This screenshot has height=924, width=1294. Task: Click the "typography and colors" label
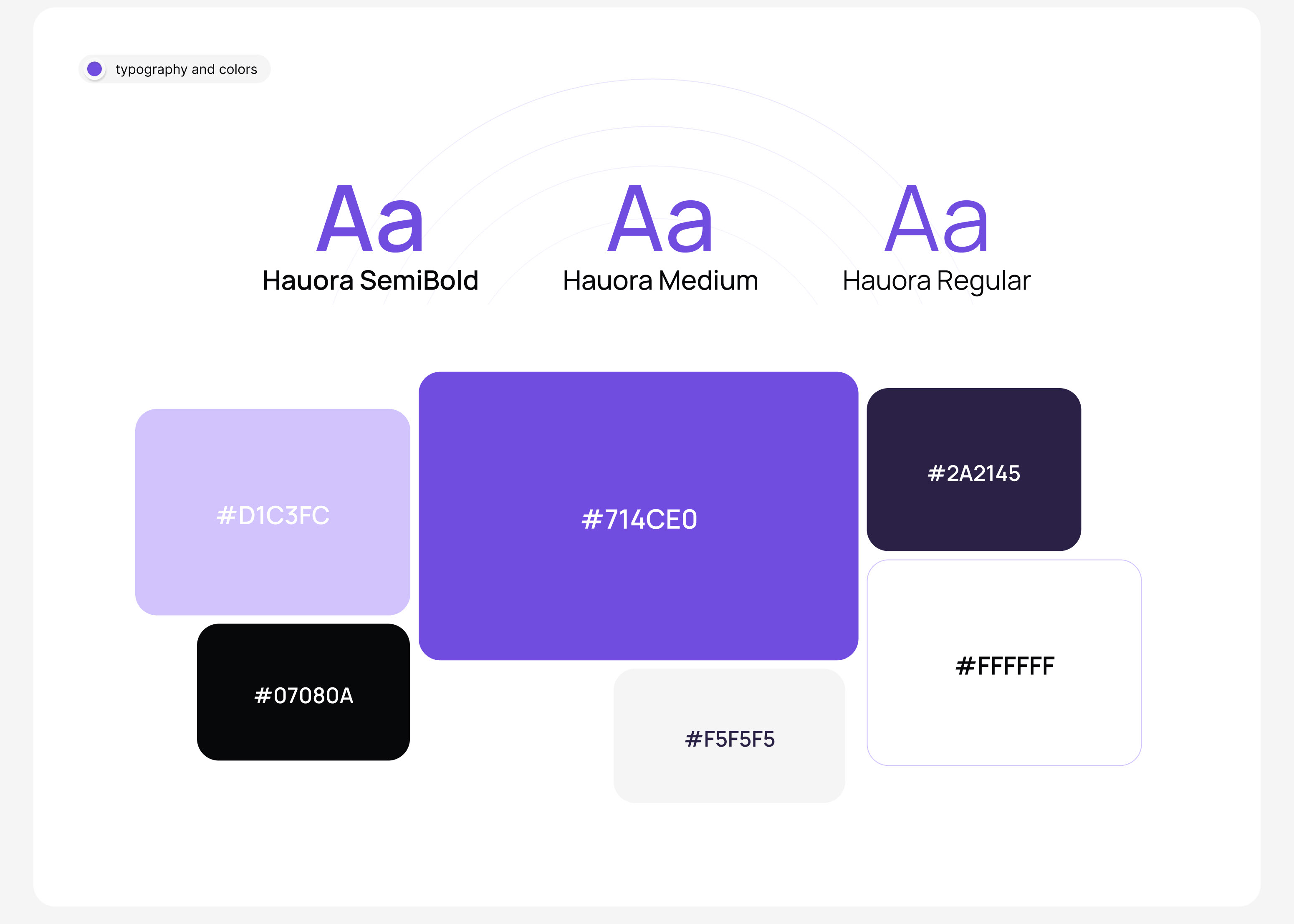[x=186, y=69]
